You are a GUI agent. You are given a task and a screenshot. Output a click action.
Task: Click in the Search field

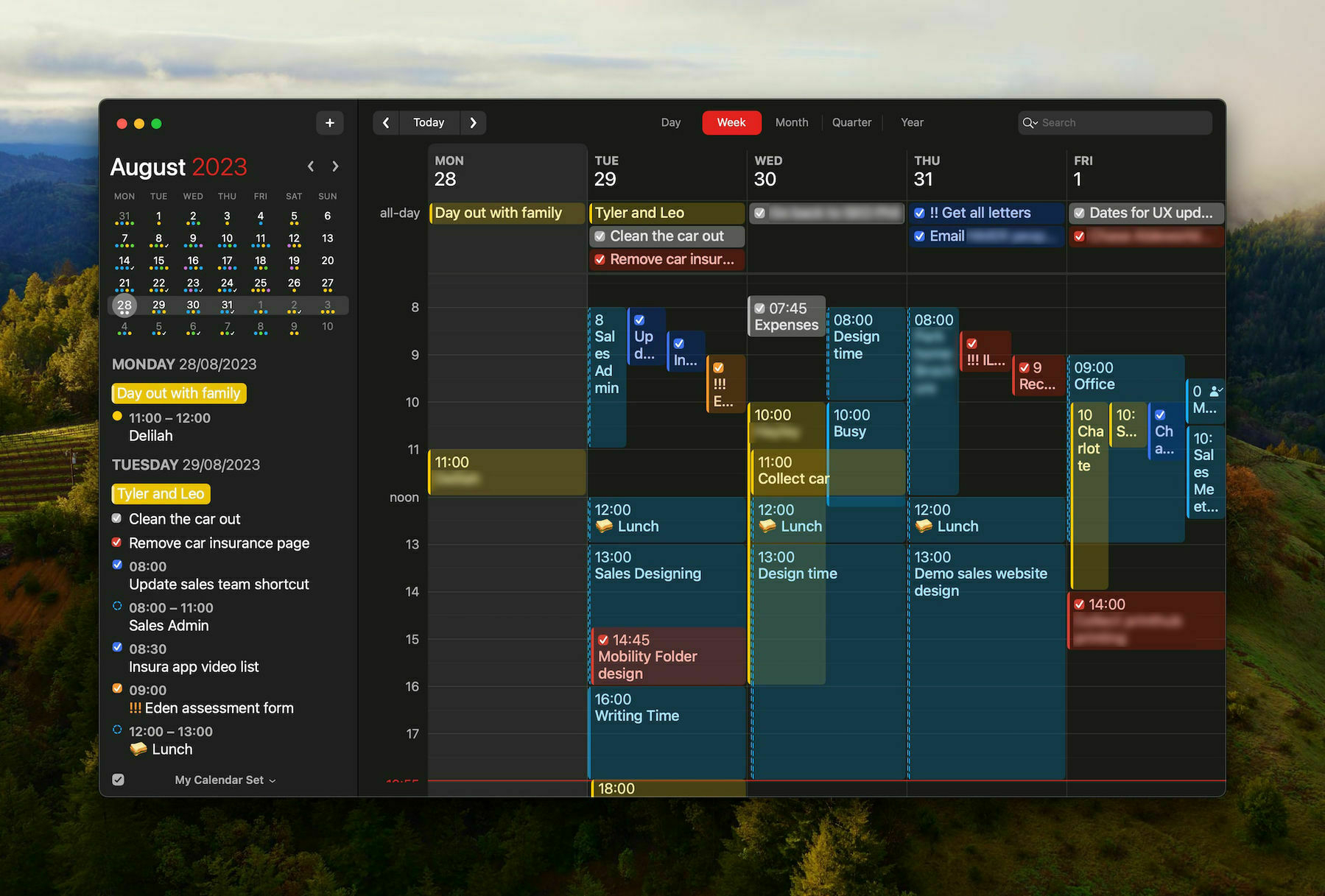[1115, 123]
